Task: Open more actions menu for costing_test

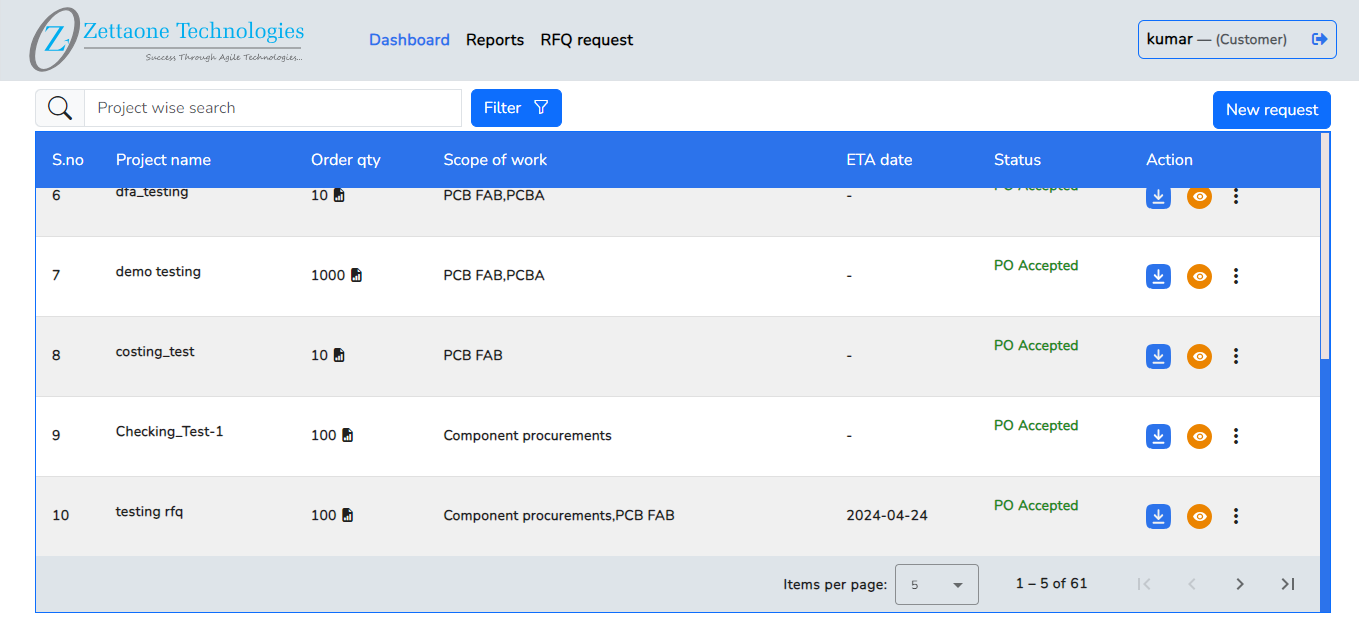Action: coord(1236,356)
